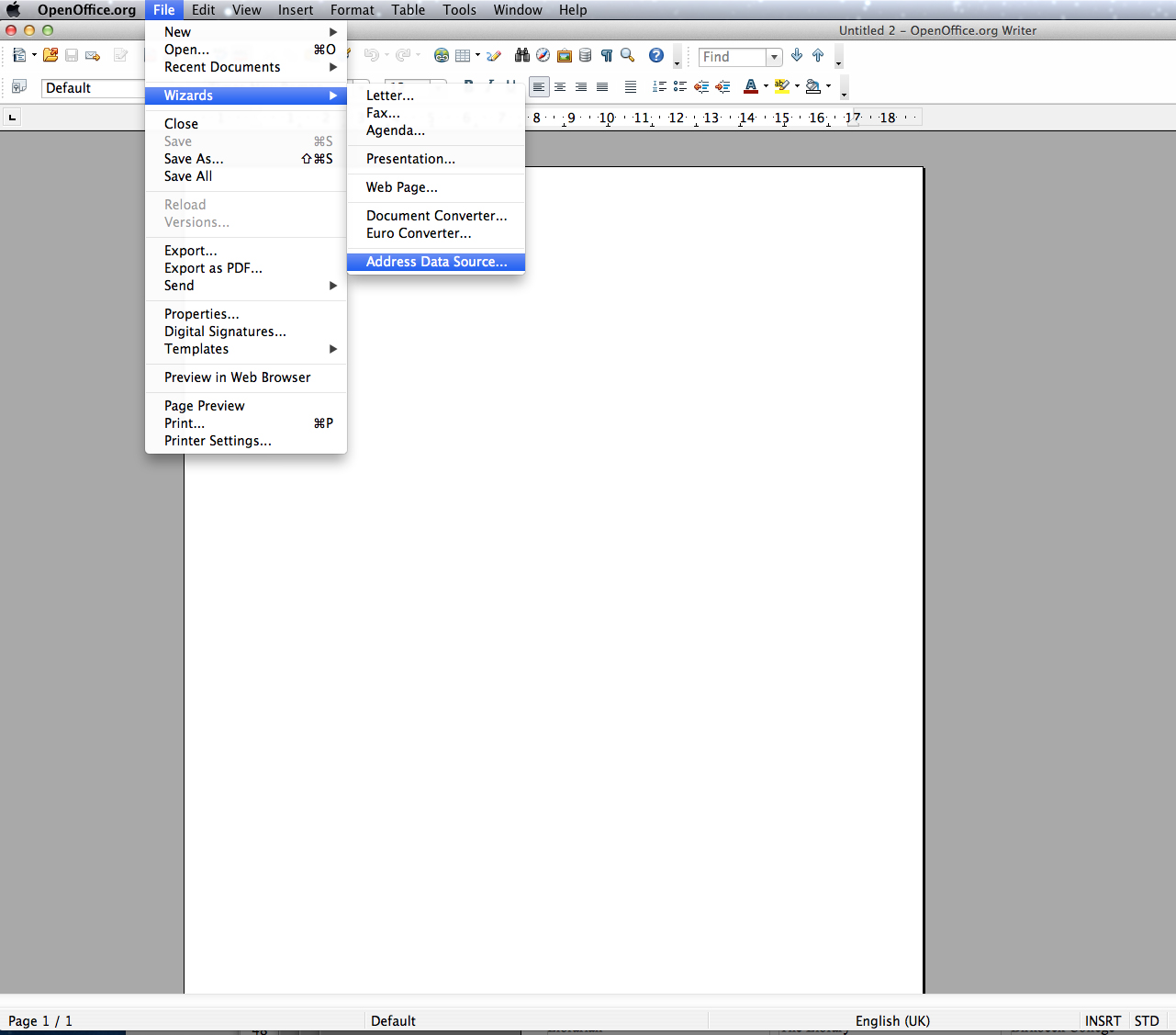Enable numbered list formatting
This screenshot has height=1035, width=1176.
click(659, 86)
